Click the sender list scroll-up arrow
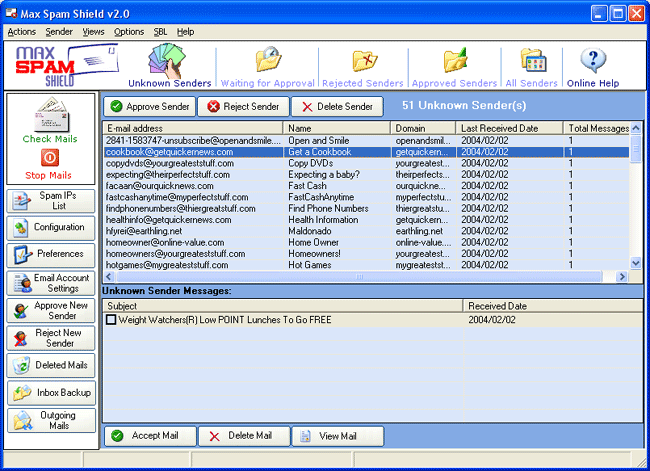Screen dimensions: 650x471 (635, 128)
